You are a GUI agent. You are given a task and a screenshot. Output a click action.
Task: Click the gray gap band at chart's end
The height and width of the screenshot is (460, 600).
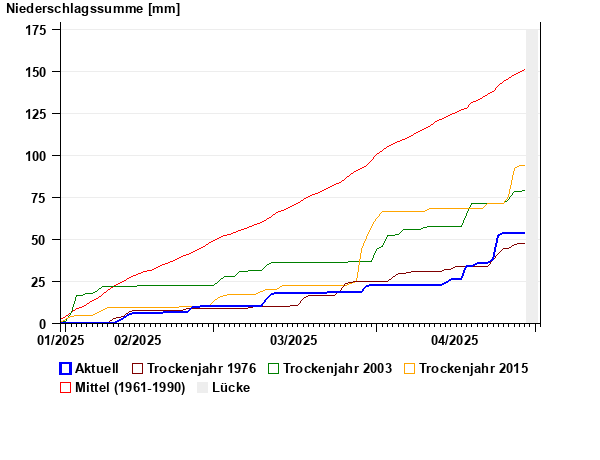[532, 176]
